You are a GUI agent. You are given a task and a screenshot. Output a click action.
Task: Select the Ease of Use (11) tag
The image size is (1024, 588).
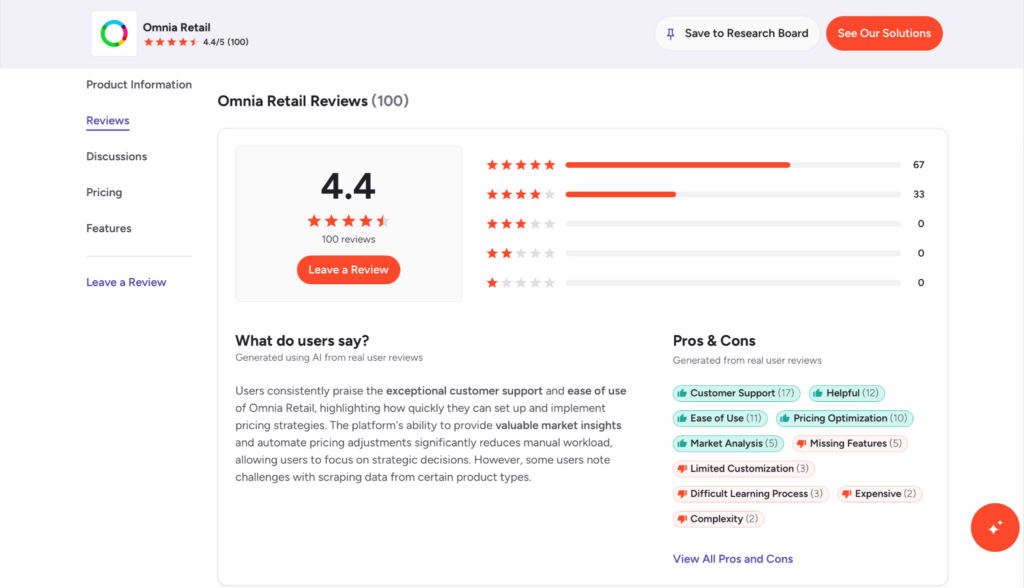720,418
